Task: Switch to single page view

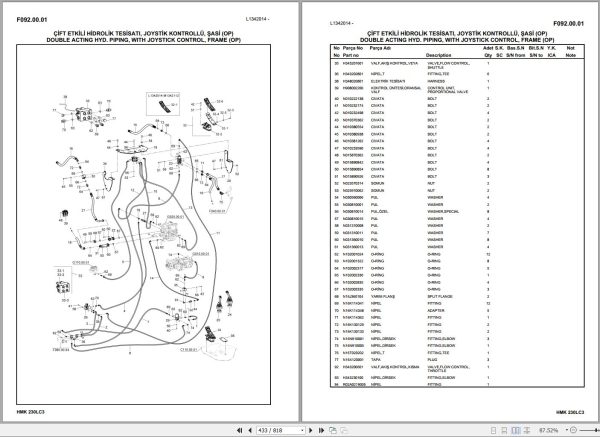Action: click(x=494, y=430)
